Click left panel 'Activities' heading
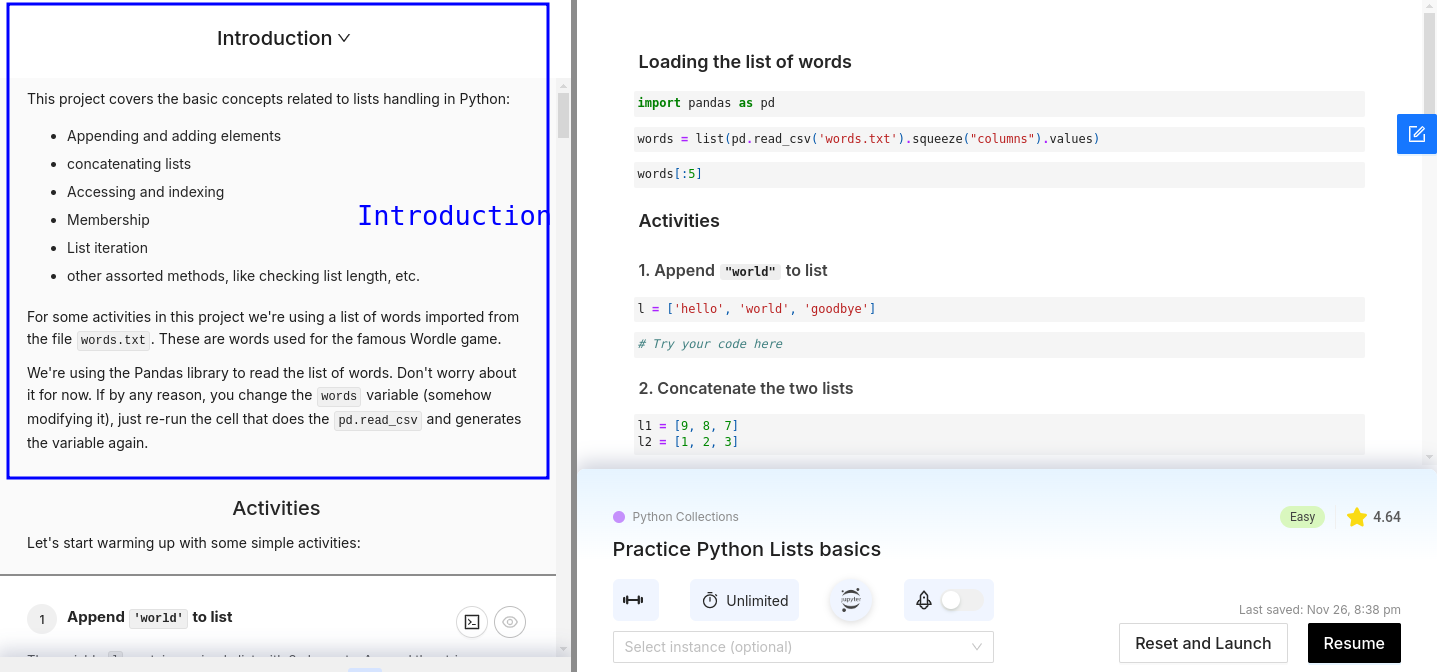 [x=276, y=508]
